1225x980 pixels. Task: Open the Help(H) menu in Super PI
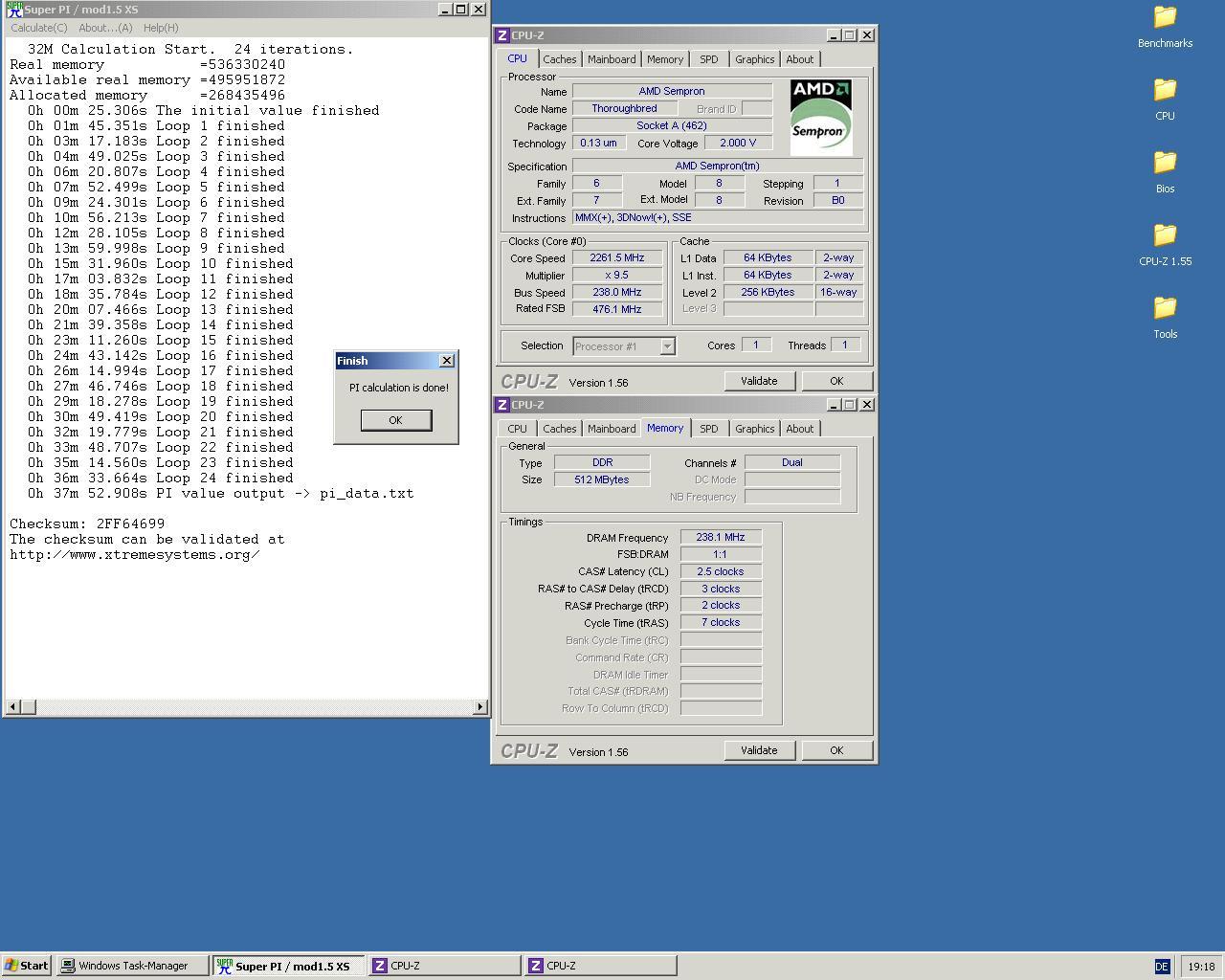coord(161,28)
